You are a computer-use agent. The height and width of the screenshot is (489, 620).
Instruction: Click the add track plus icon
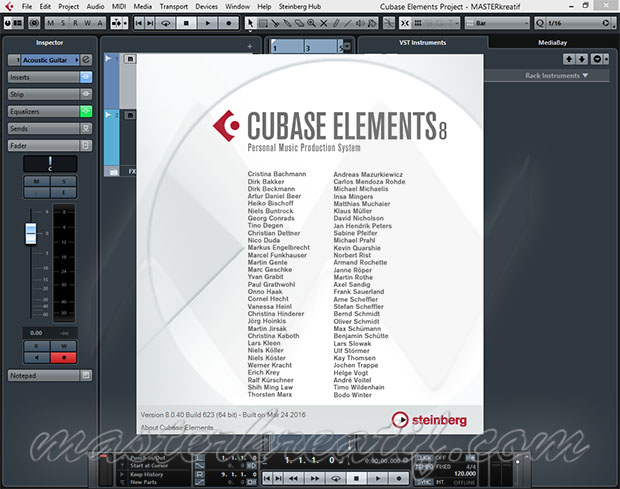[250, 47]
